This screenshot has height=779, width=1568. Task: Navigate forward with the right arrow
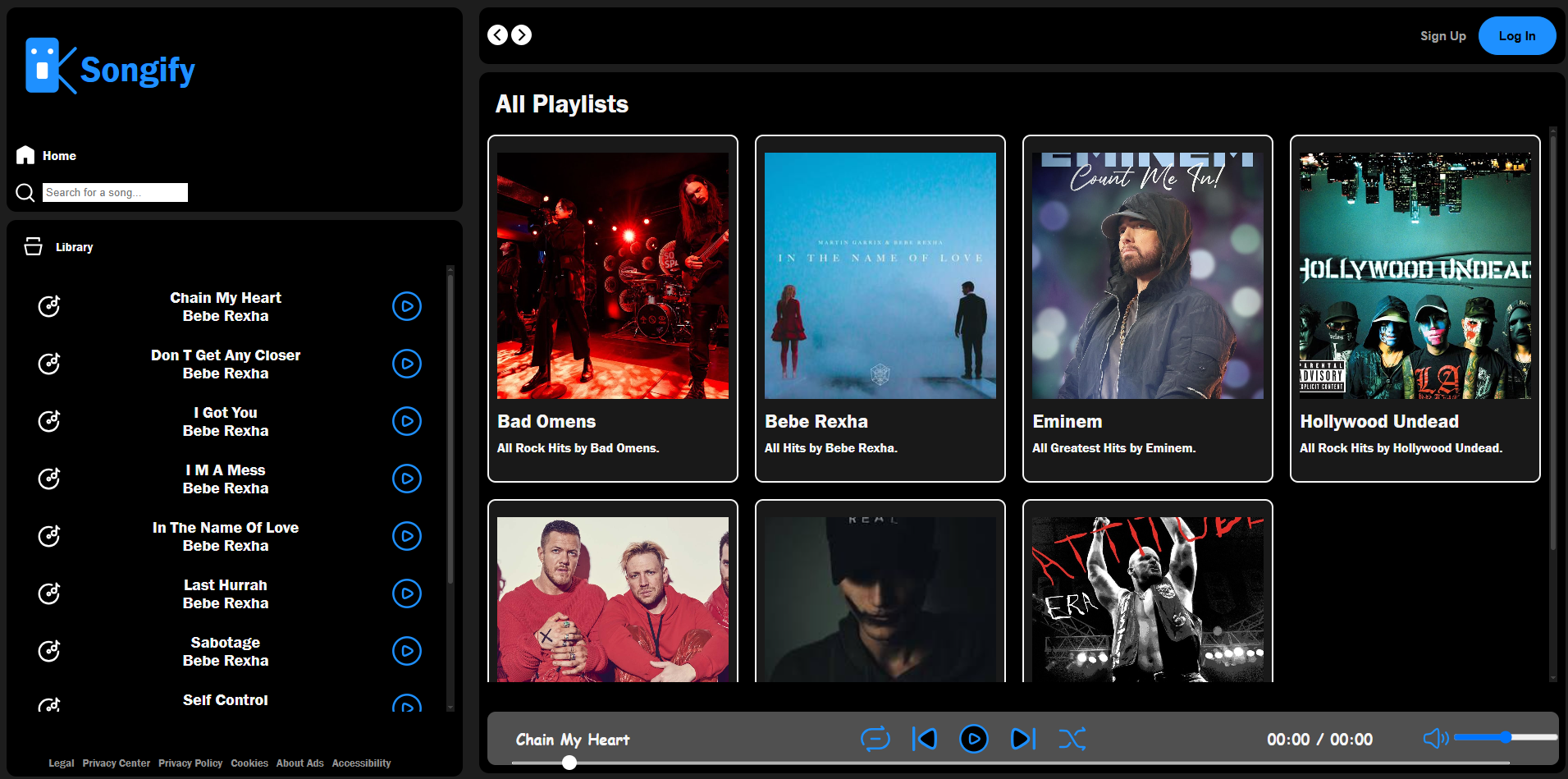522,35
